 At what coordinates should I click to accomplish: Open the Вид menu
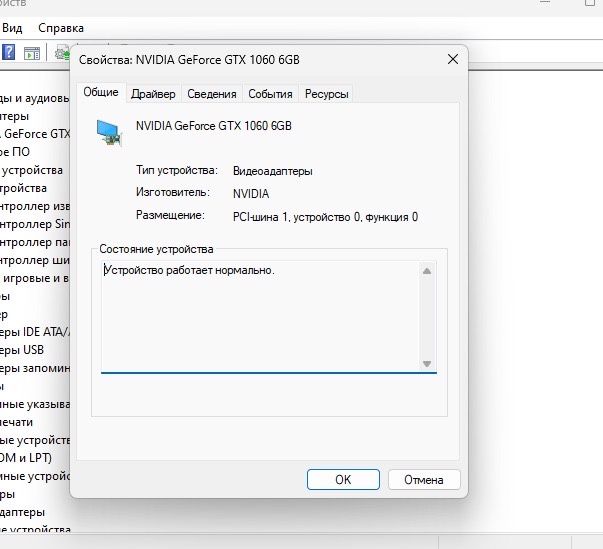pos(12,28)
